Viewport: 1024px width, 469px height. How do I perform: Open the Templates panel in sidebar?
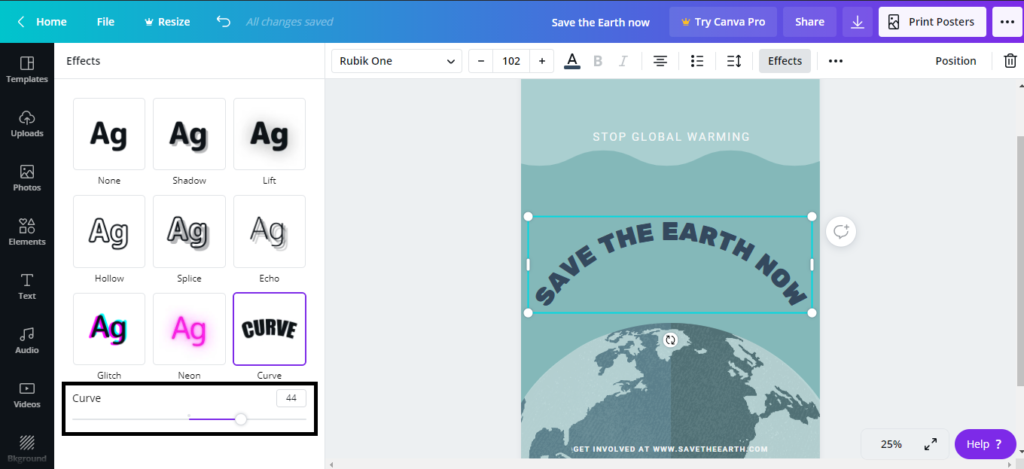pyautogui.click(x=27, y=69)
